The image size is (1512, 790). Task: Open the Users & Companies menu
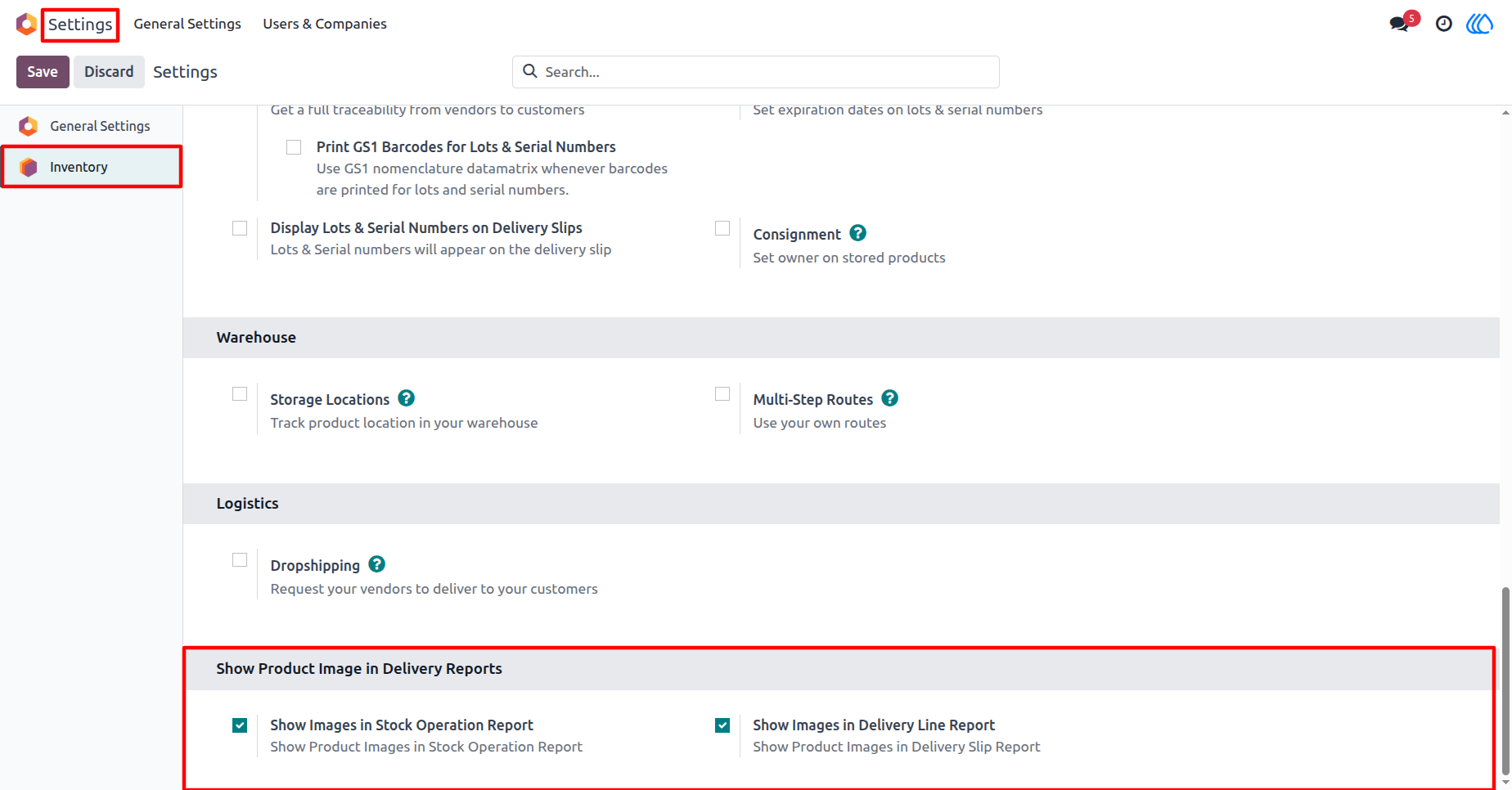(325, 24)
